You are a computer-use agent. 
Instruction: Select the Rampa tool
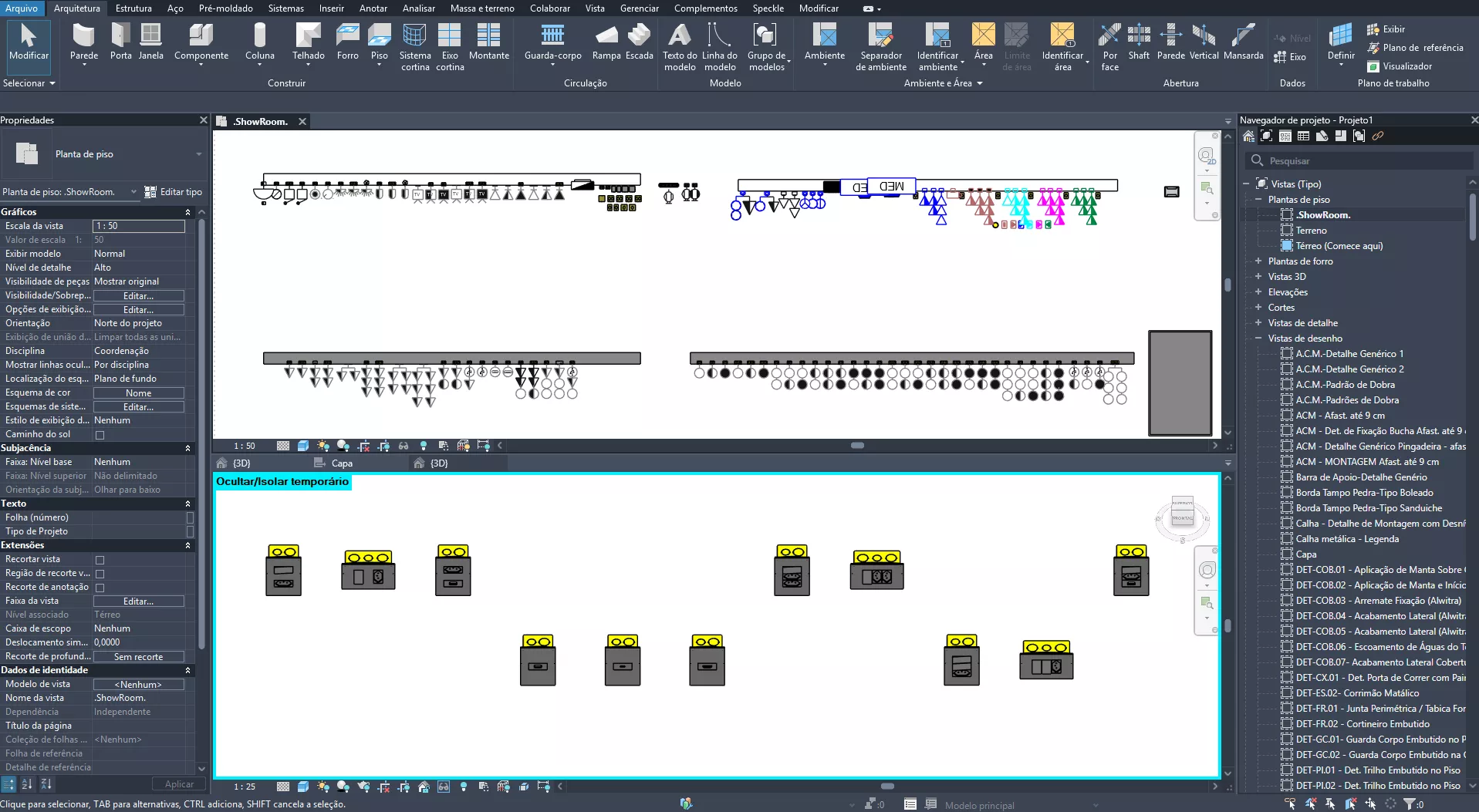click(606, 42)
